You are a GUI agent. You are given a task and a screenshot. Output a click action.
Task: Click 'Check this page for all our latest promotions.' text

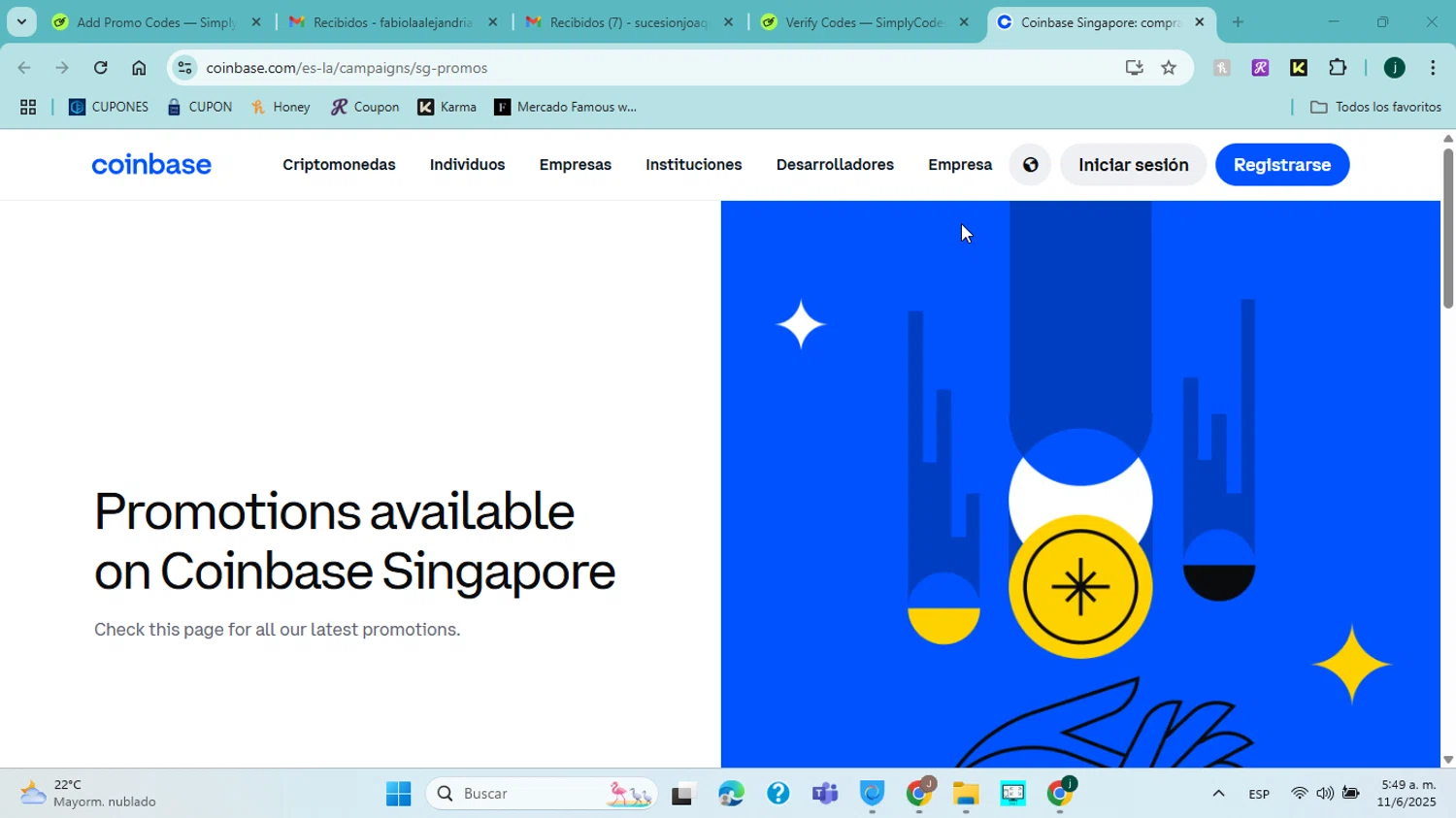coord(278,630)
